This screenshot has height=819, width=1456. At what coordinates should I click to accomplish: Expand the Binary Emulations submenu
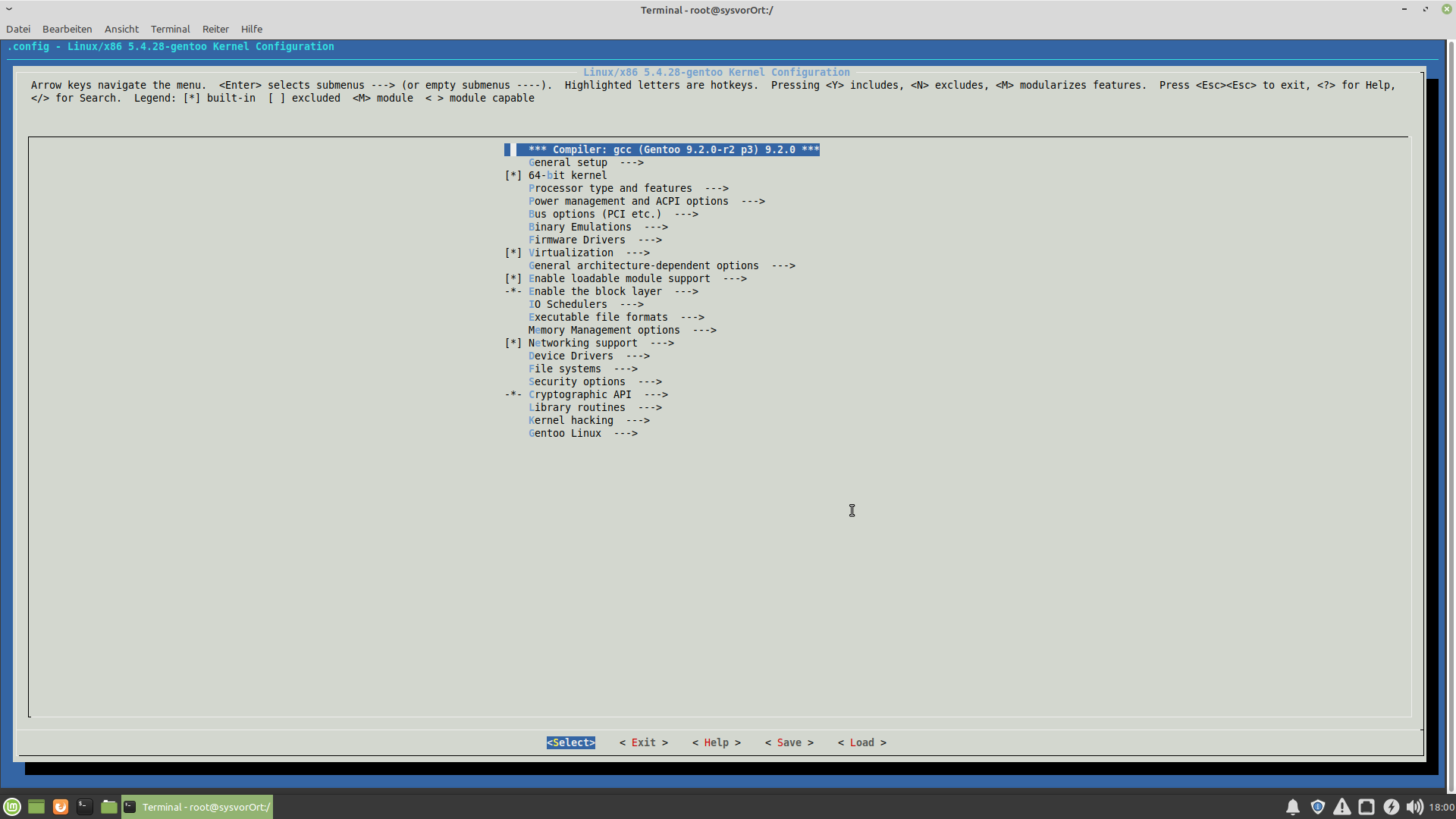point(598,227)
